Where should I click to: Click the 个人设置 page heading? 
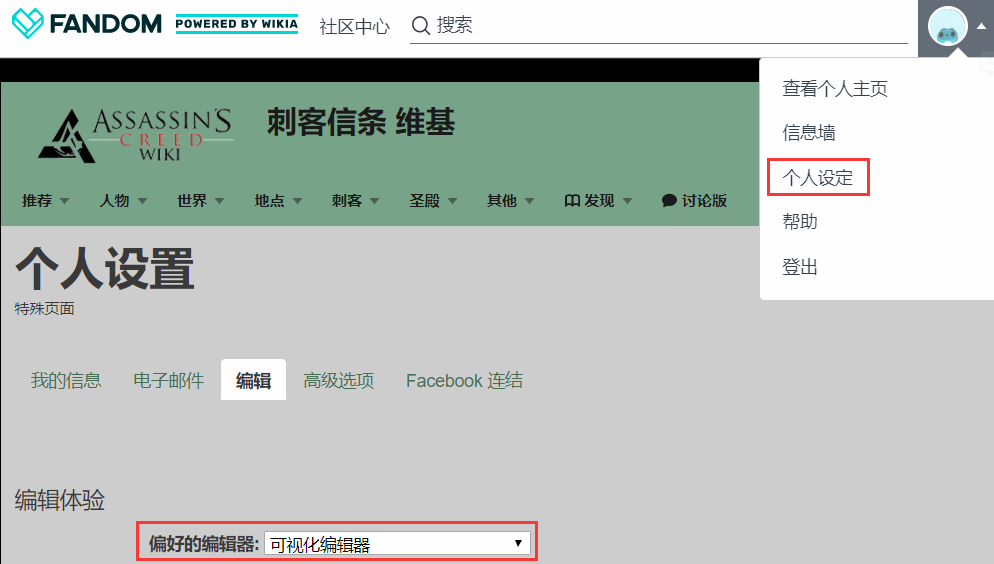tap(105, 269)
